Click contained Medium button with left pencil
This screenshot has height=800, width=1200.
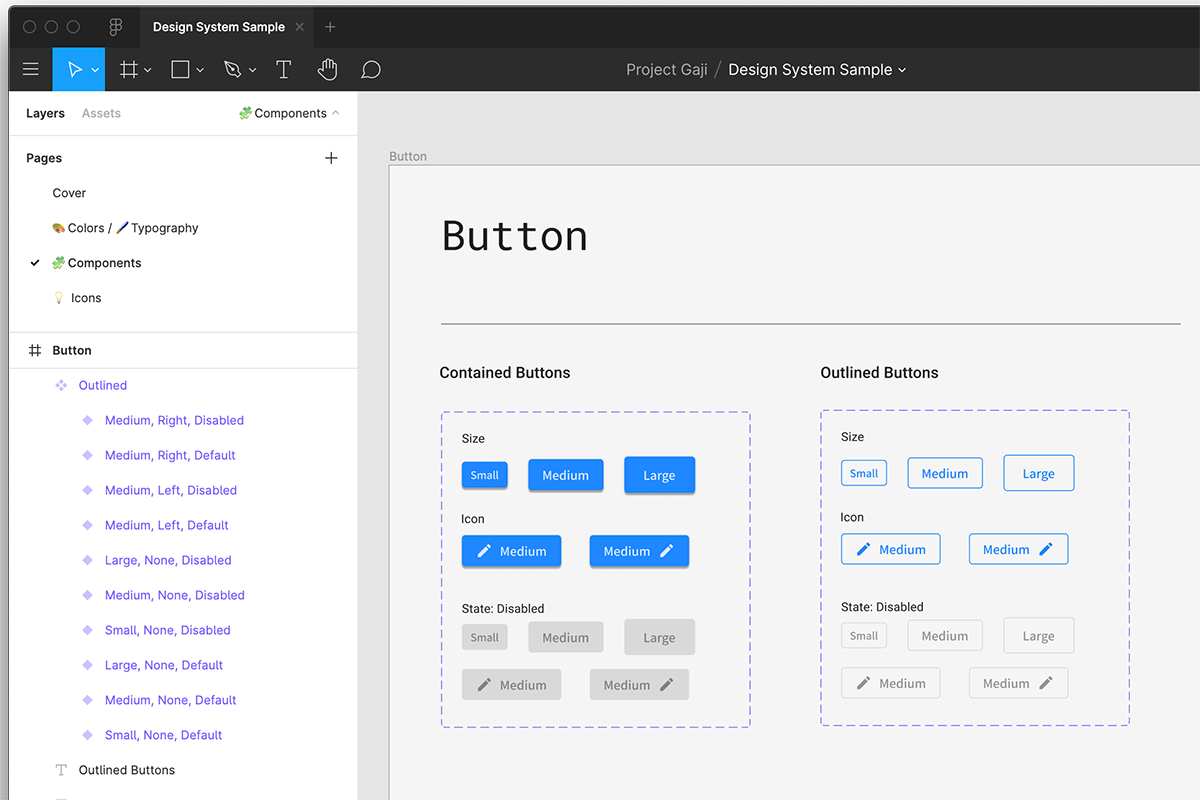pos(511,551)
